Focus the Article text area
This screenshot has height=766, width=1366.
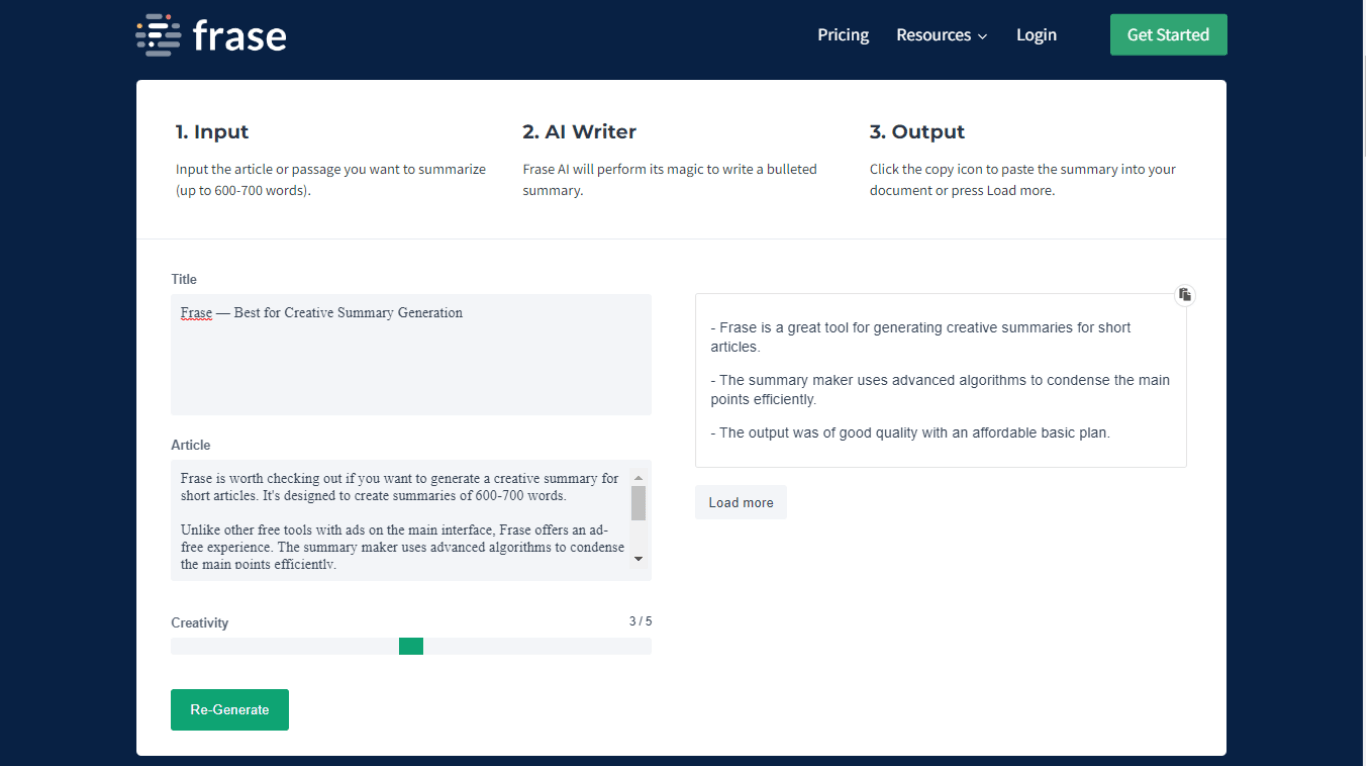coord(411,520)
